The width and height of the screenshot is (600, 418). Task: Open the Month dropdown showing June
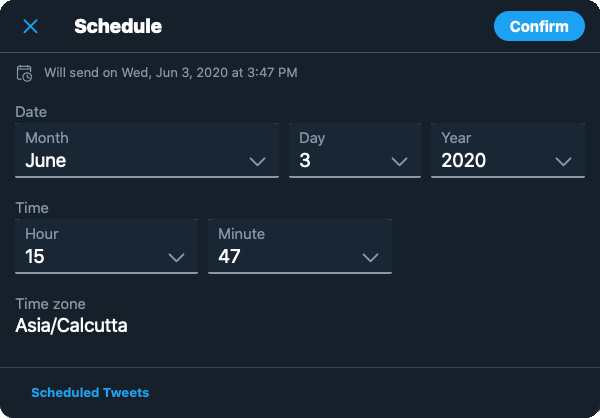147,150
